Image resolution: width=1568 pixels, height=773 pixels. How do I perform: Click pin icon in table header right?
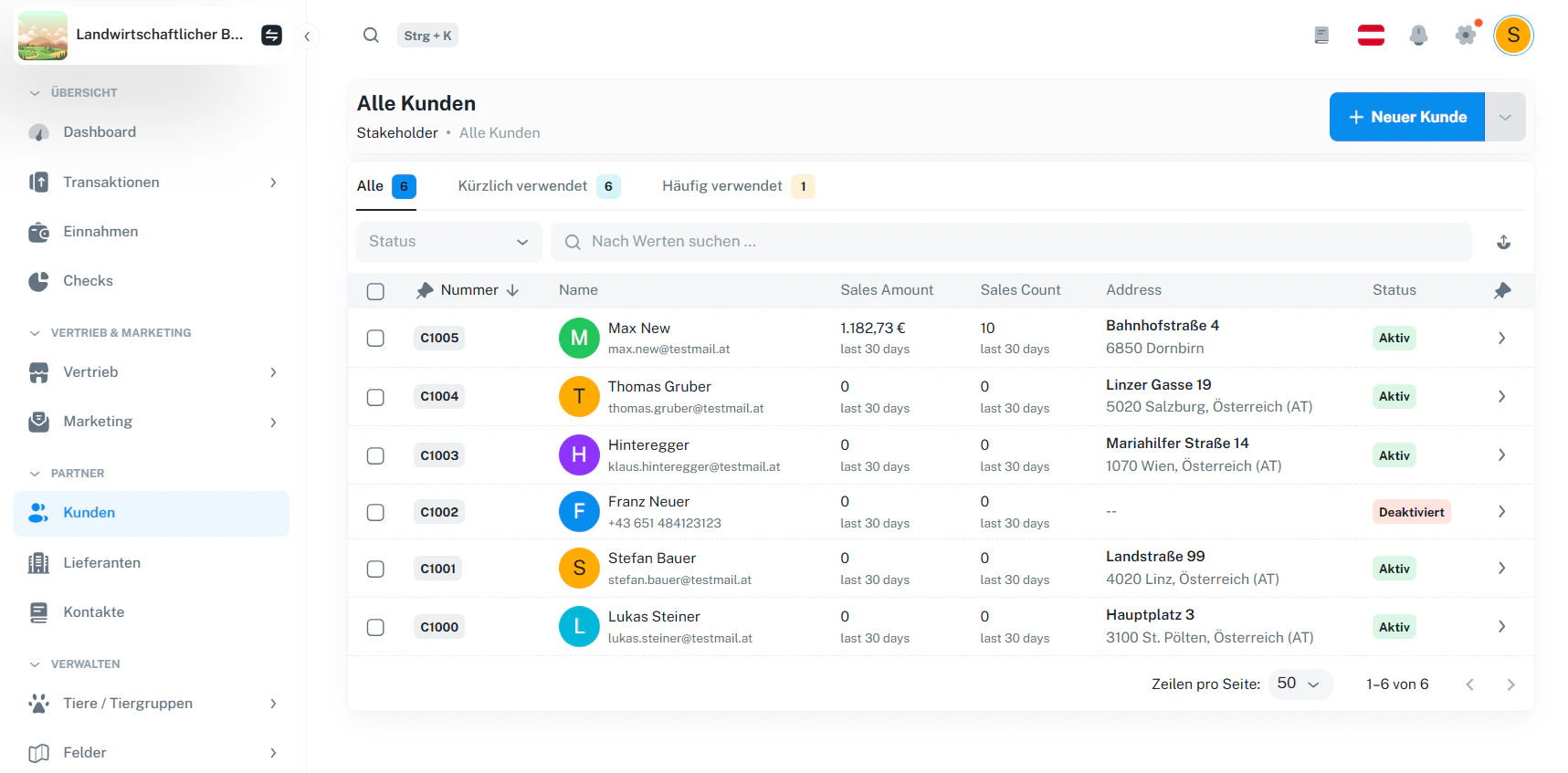(x=1502, y=290)
